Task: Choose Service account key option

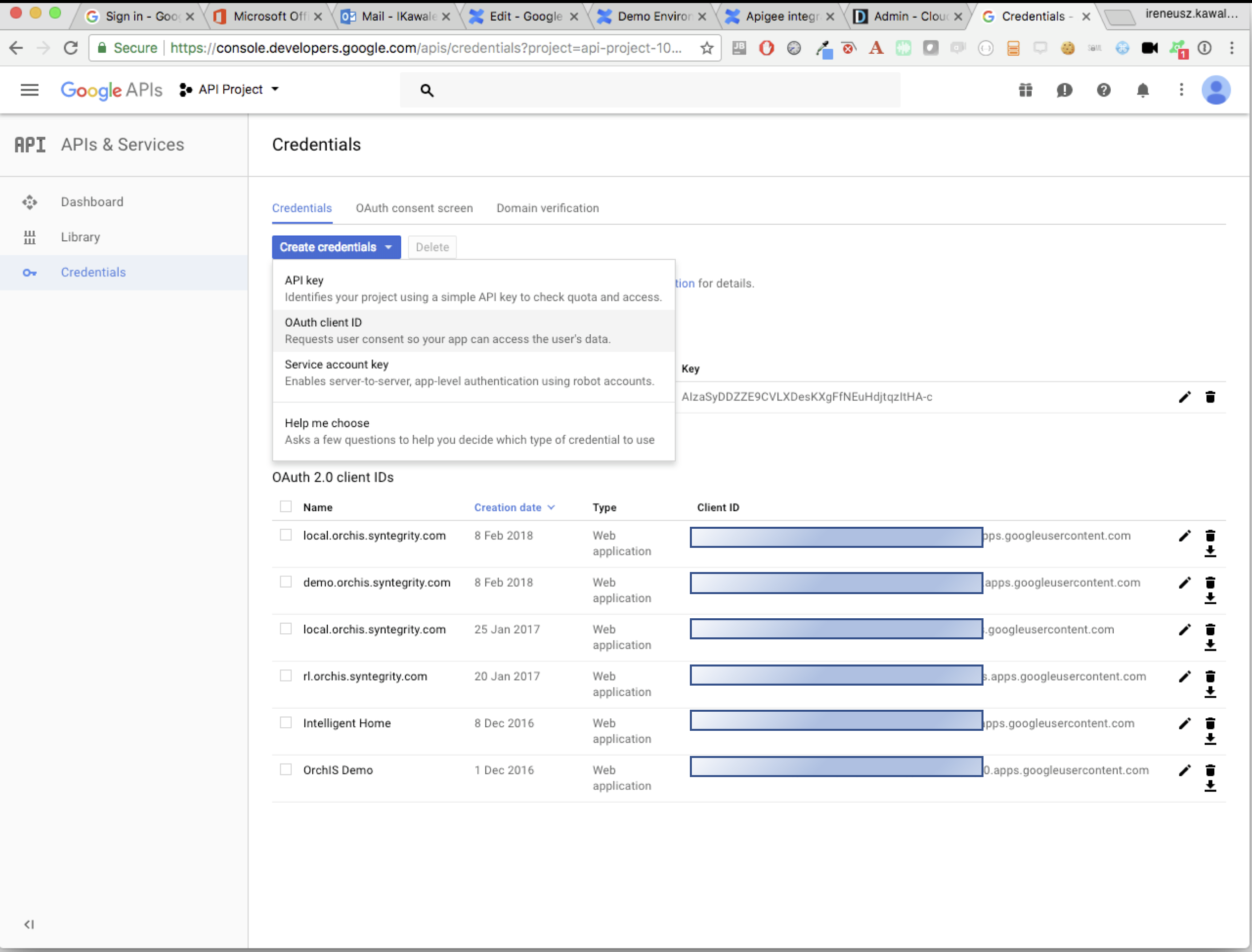Action: 473,372
